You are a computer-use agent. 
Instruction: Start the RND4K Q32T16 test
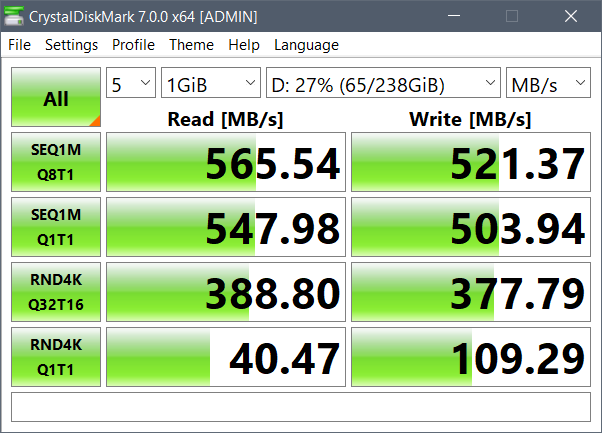tap(56, 292)
